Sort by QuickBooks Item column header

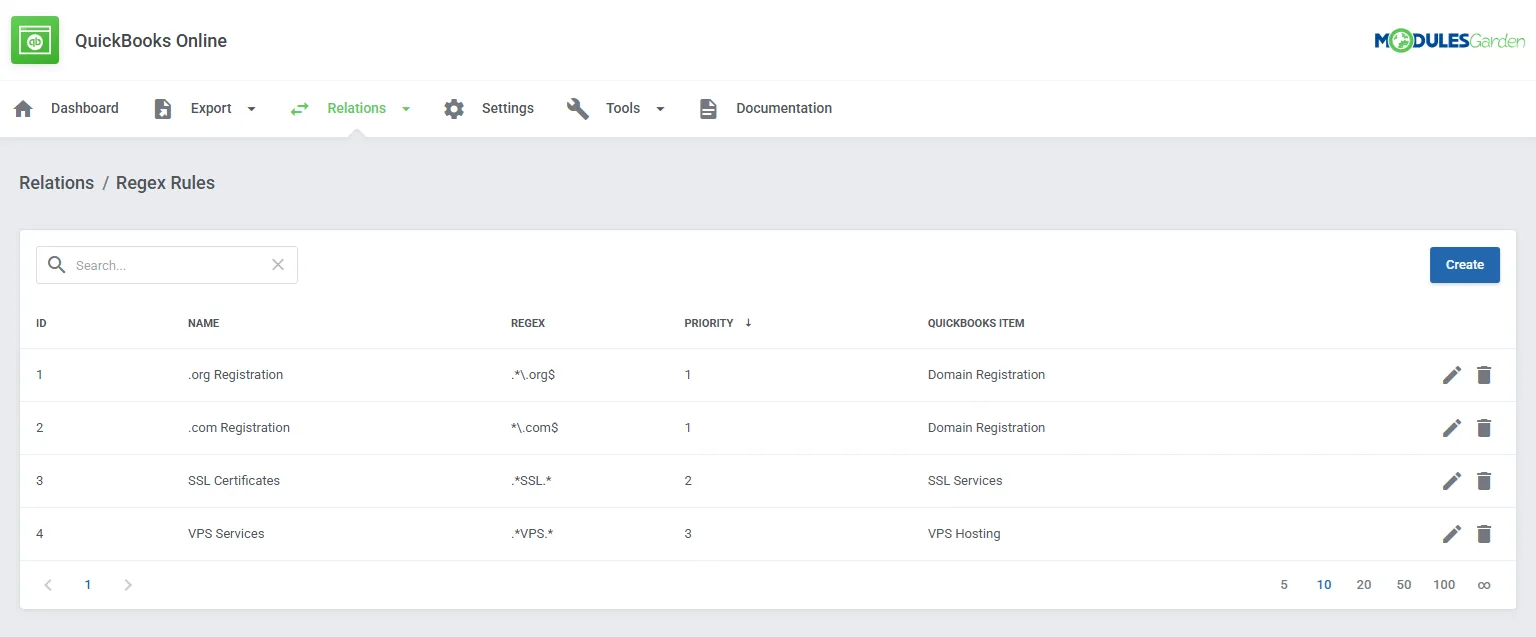pyautogui.click(x=976, y=323)
